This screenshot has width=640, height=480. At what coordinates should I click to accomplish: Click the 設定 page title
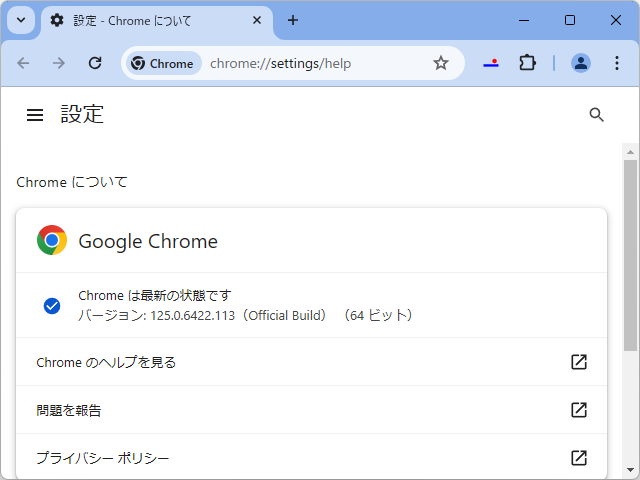82,114
